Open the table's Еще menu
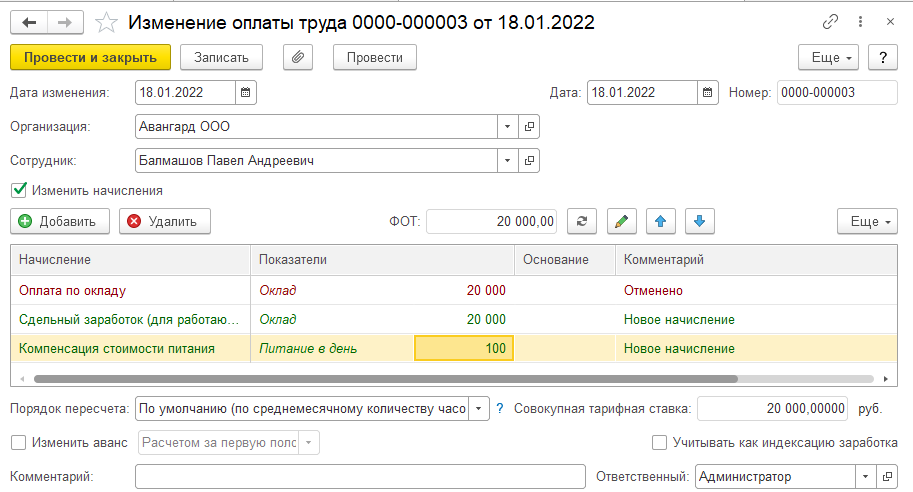 (x=867, y=221)
